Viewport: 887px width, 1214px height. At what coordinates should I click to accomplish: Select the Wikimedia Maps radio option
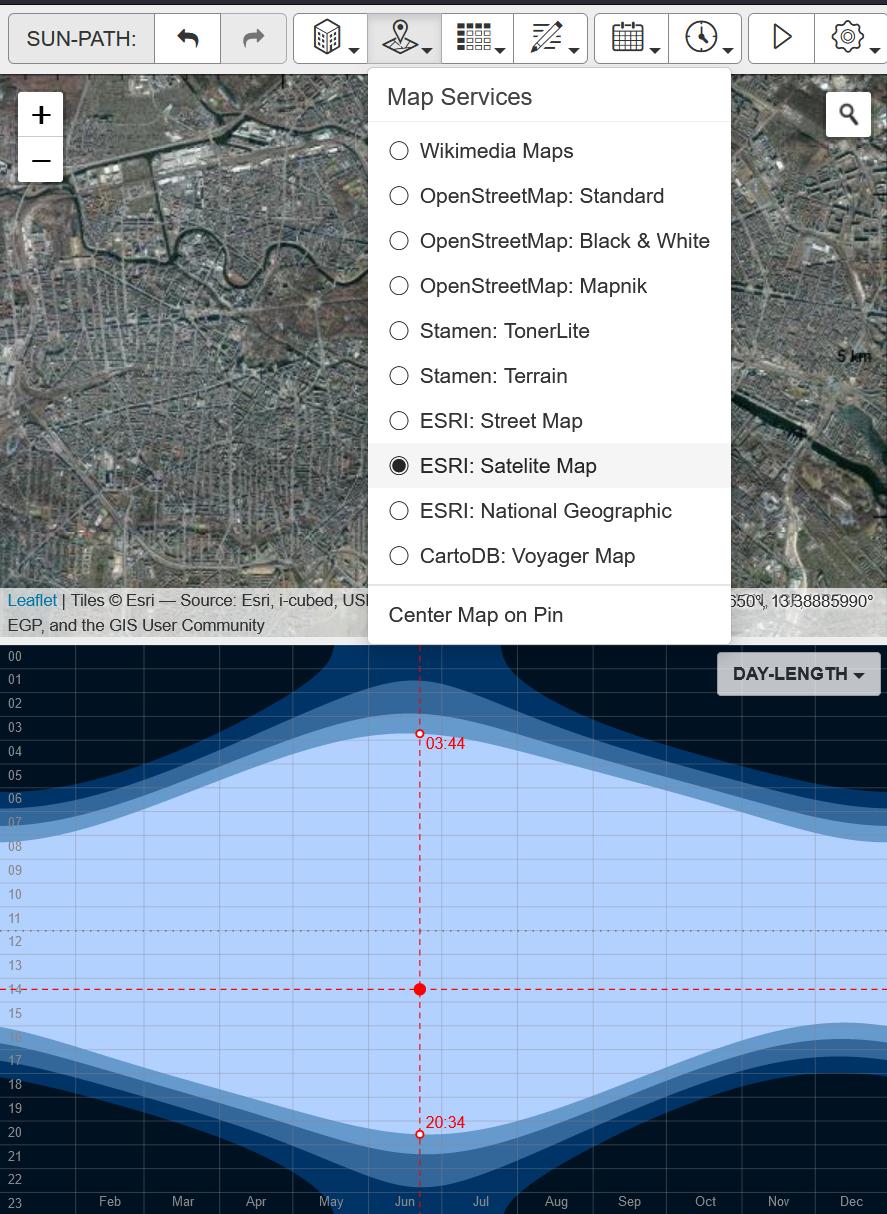coord(399,151)
